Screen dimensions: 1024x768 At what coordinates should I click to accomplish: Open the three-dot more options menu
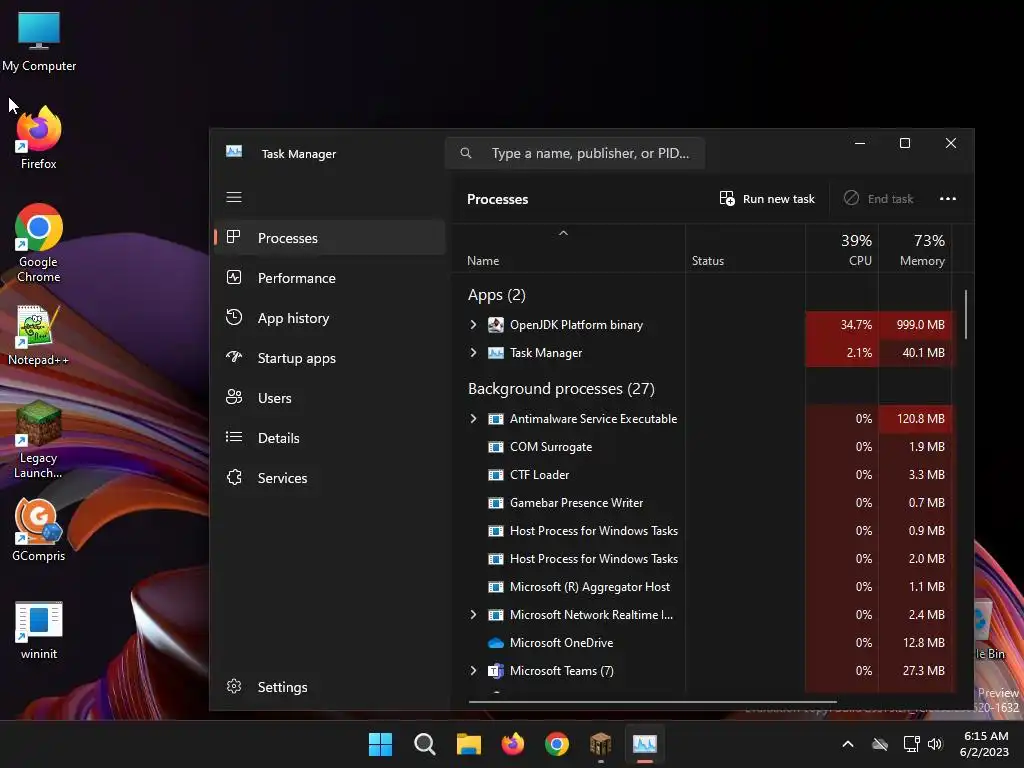(948, 199)
